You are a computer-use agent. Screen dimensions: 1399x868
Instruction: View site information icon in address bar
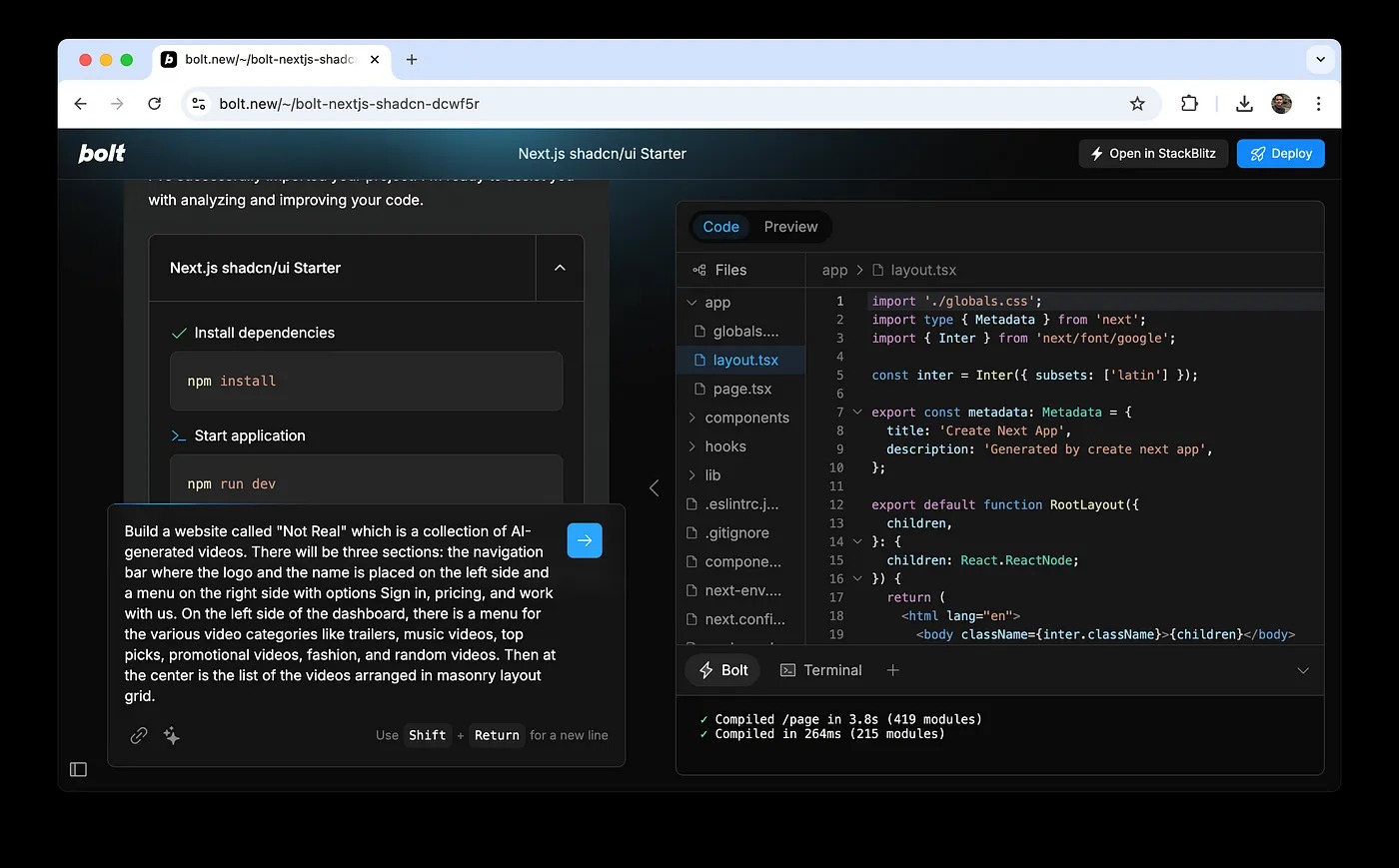pos(199,104)
